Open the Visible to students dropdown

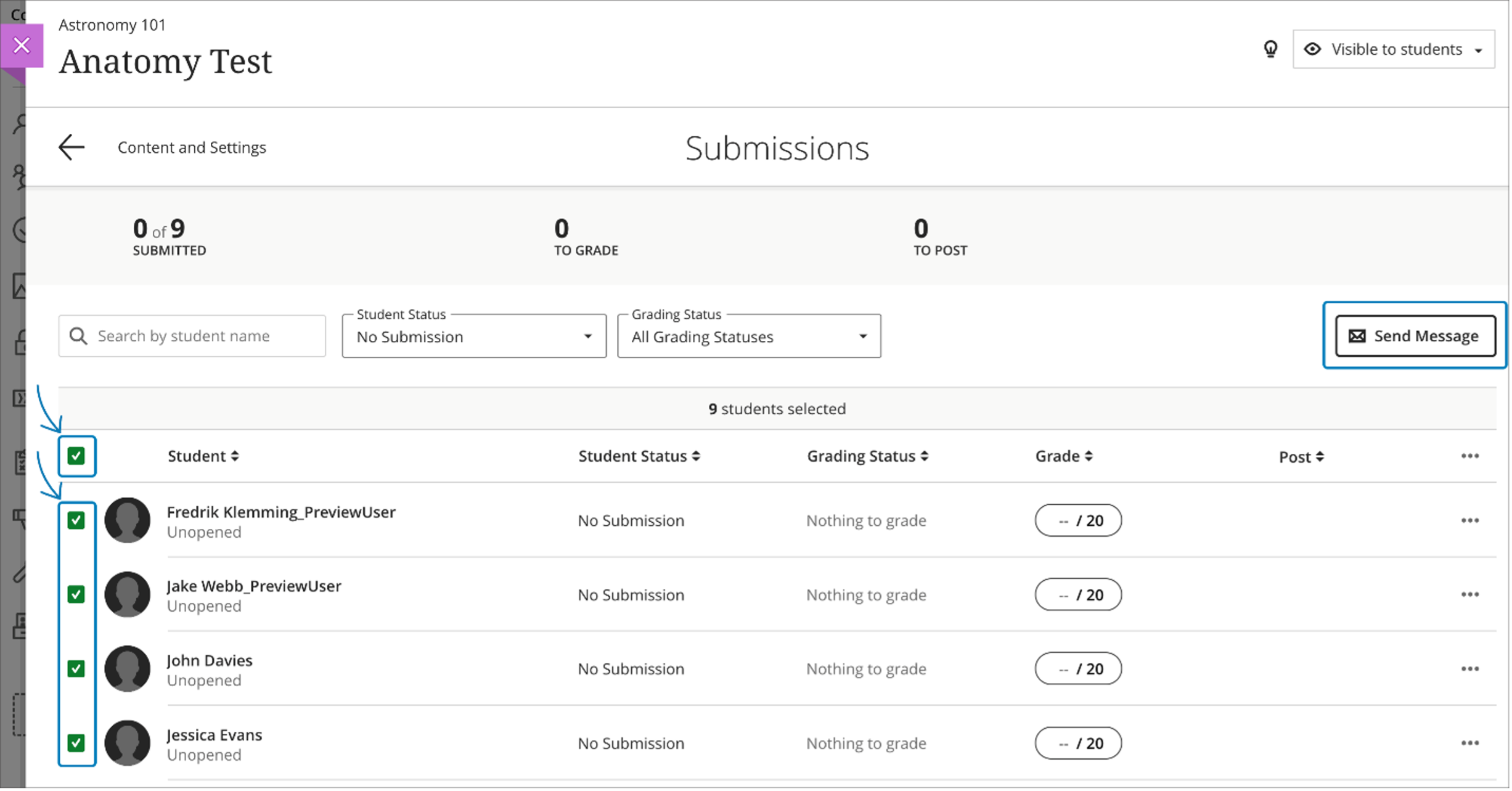tap(1394, 49)
